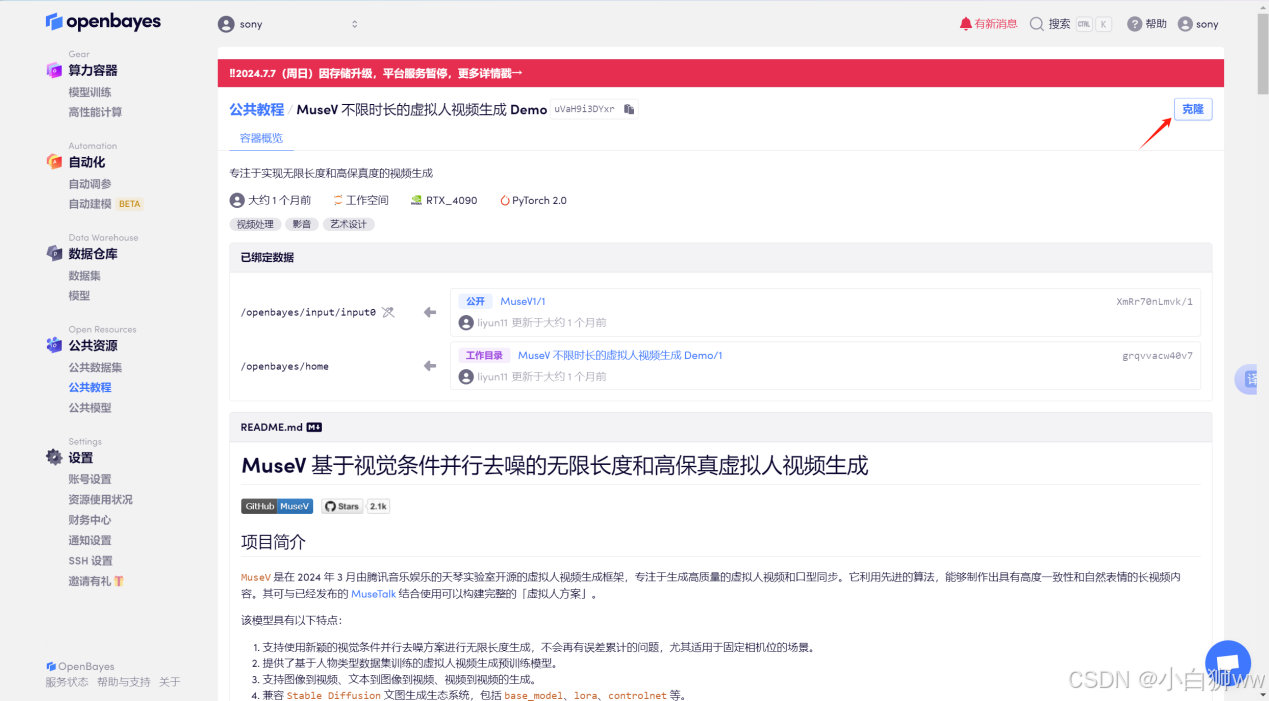
Task: Click the sony avatar icon at top right
Action: (1185, 24)
